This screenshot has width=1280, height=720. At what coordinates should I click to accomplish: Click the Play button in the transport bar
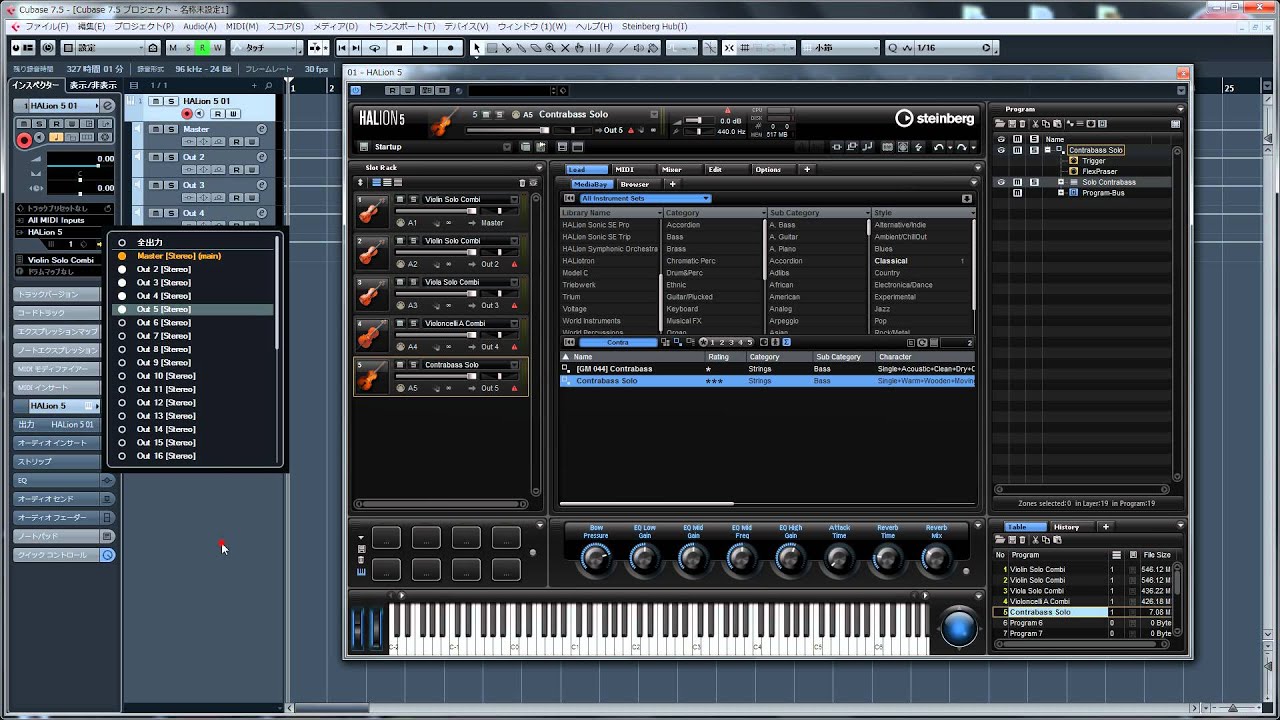coord(425,47)
